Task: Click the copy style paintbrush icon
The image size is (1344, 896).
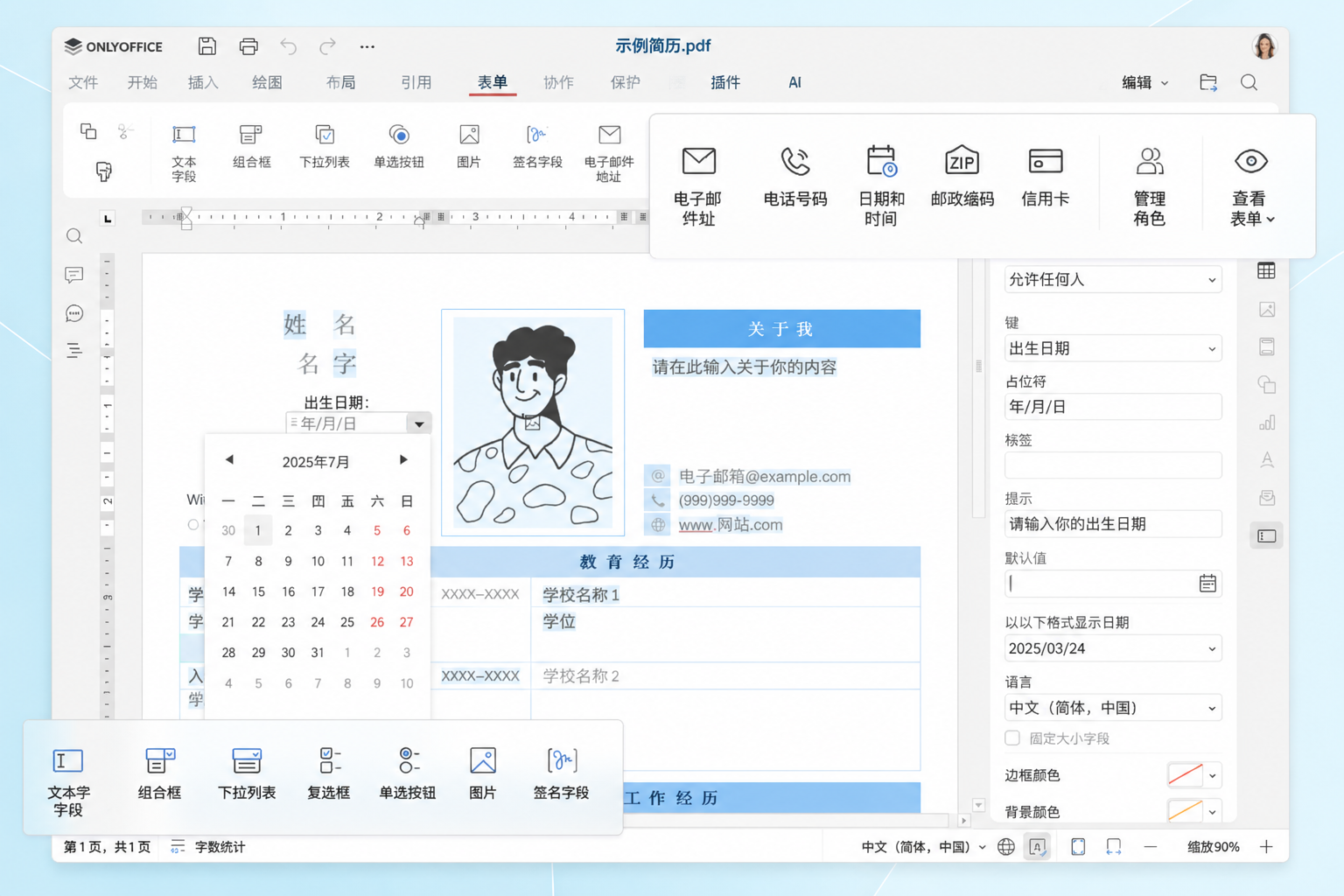Action: 103,171
